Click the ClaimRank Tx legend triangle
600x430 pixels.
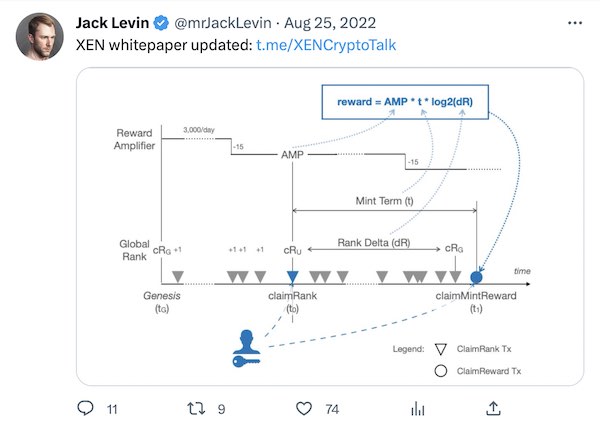439,350
